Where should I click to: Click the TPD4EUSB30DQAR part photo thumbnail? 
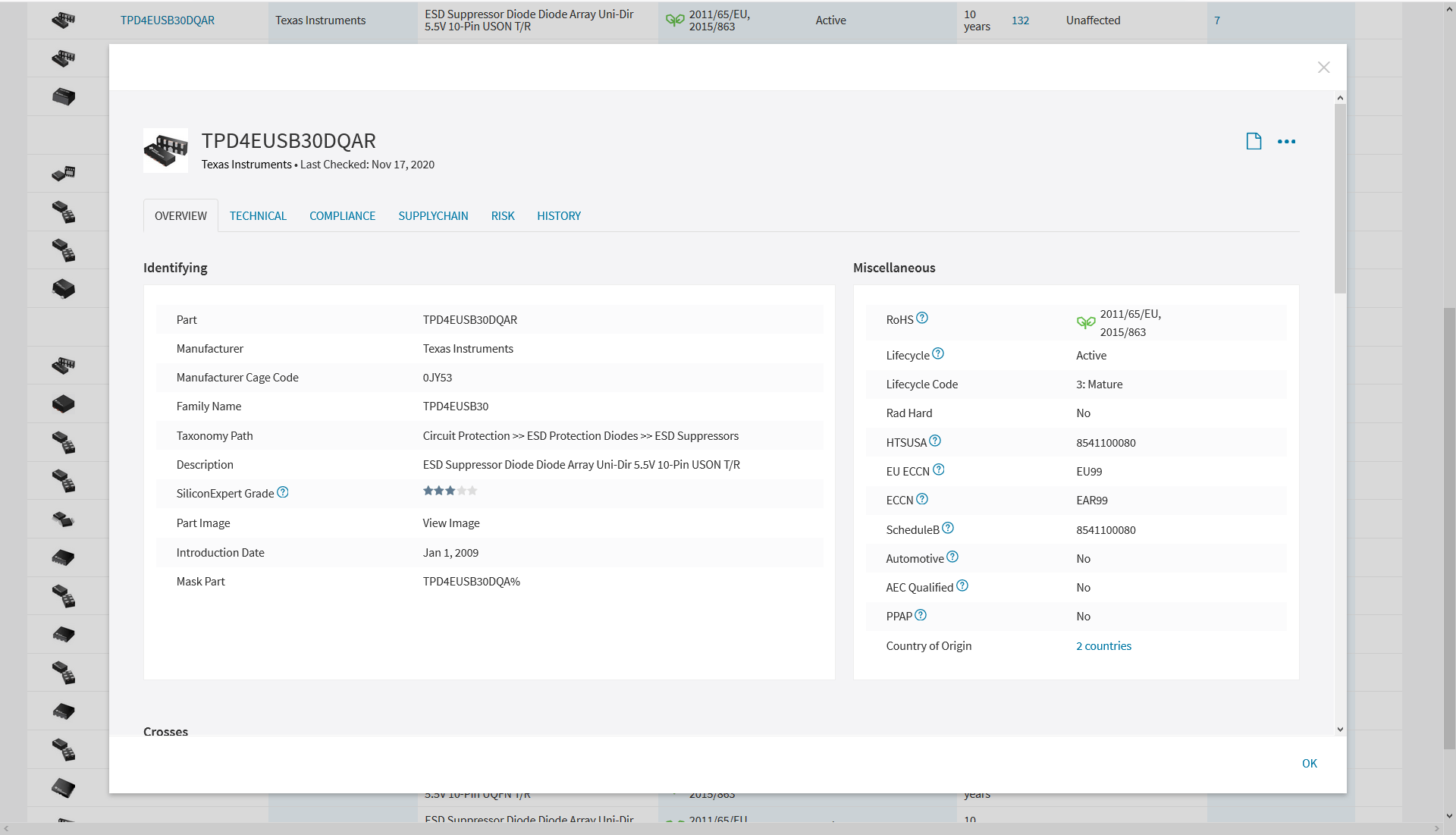[165, 150]
